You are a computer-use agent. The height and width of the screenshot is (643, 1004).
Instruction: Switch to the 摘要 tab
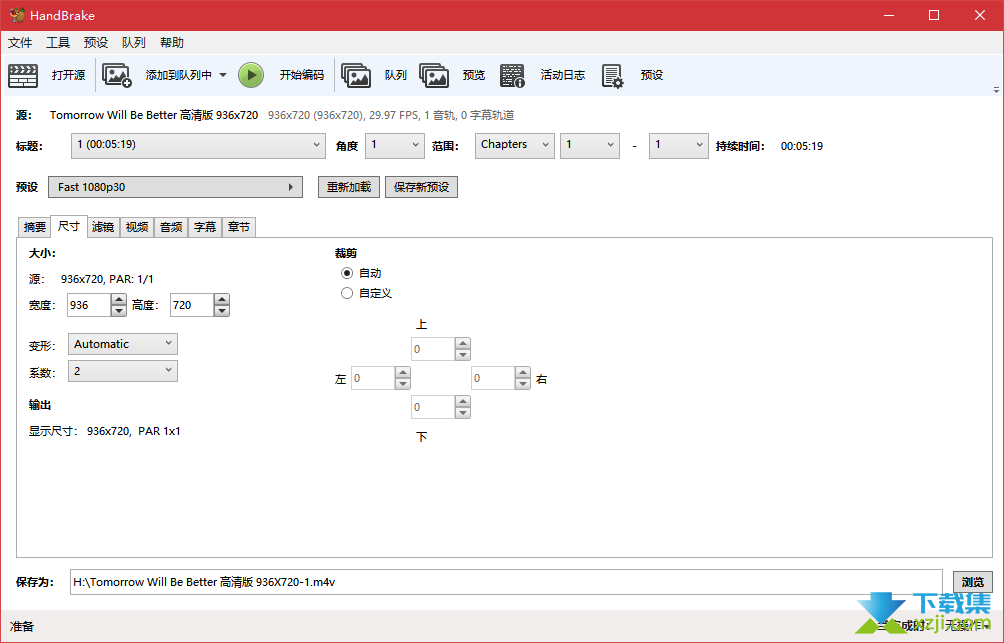tap(35, 227)
